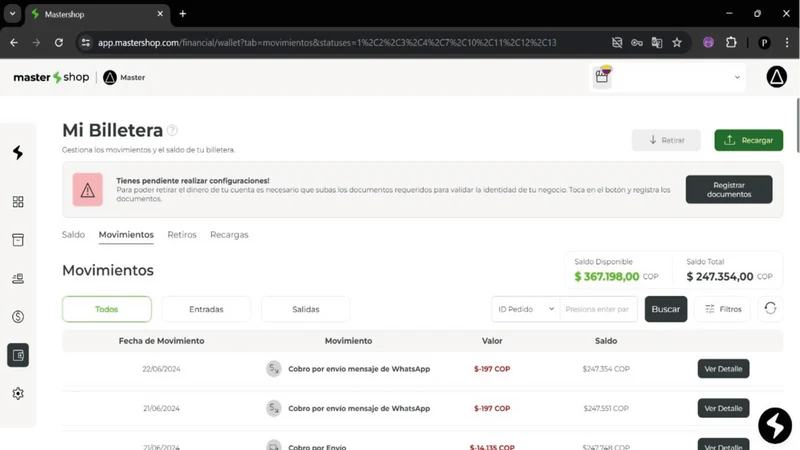Click the green Recargar button
The image size is (800, 450).
(748, 140)
